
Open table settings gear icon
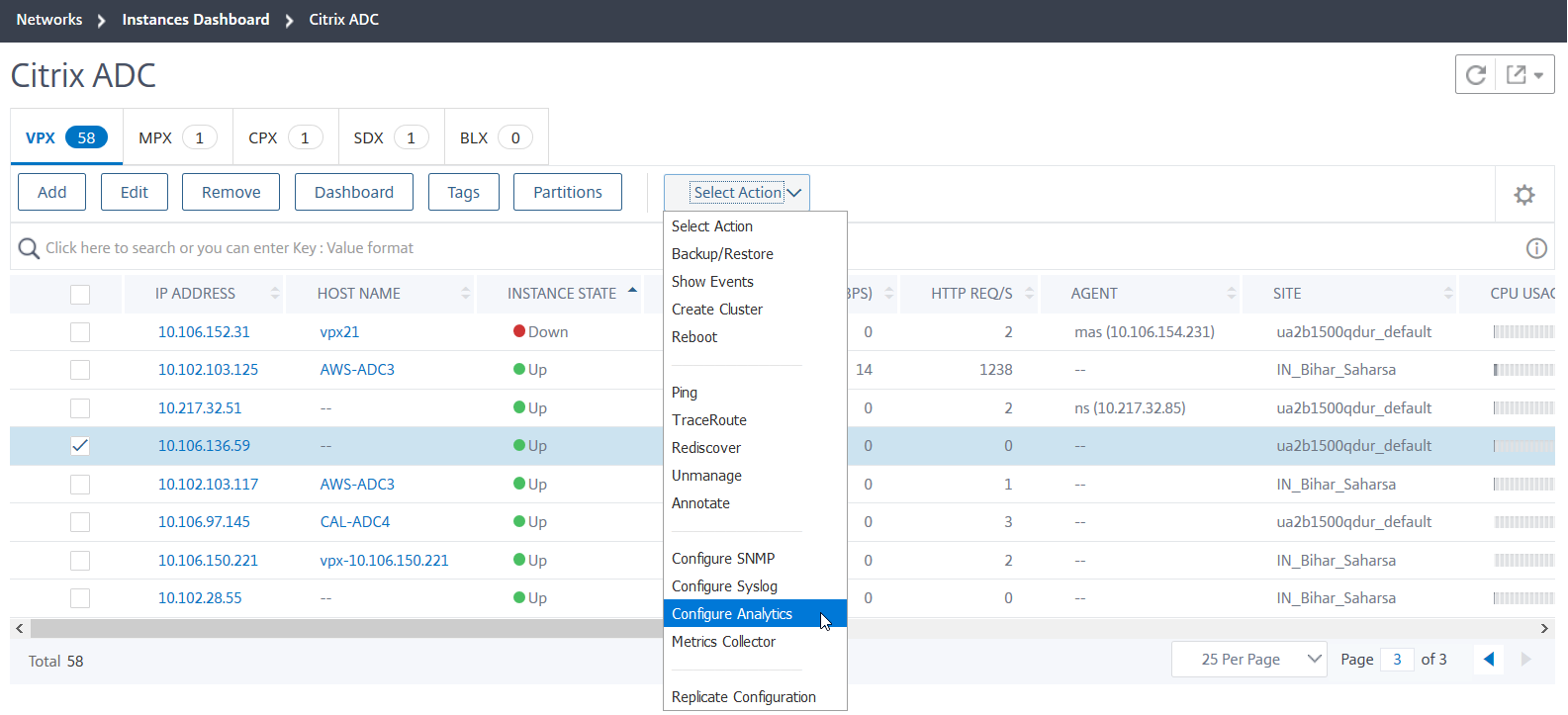tap(1524, 195)
